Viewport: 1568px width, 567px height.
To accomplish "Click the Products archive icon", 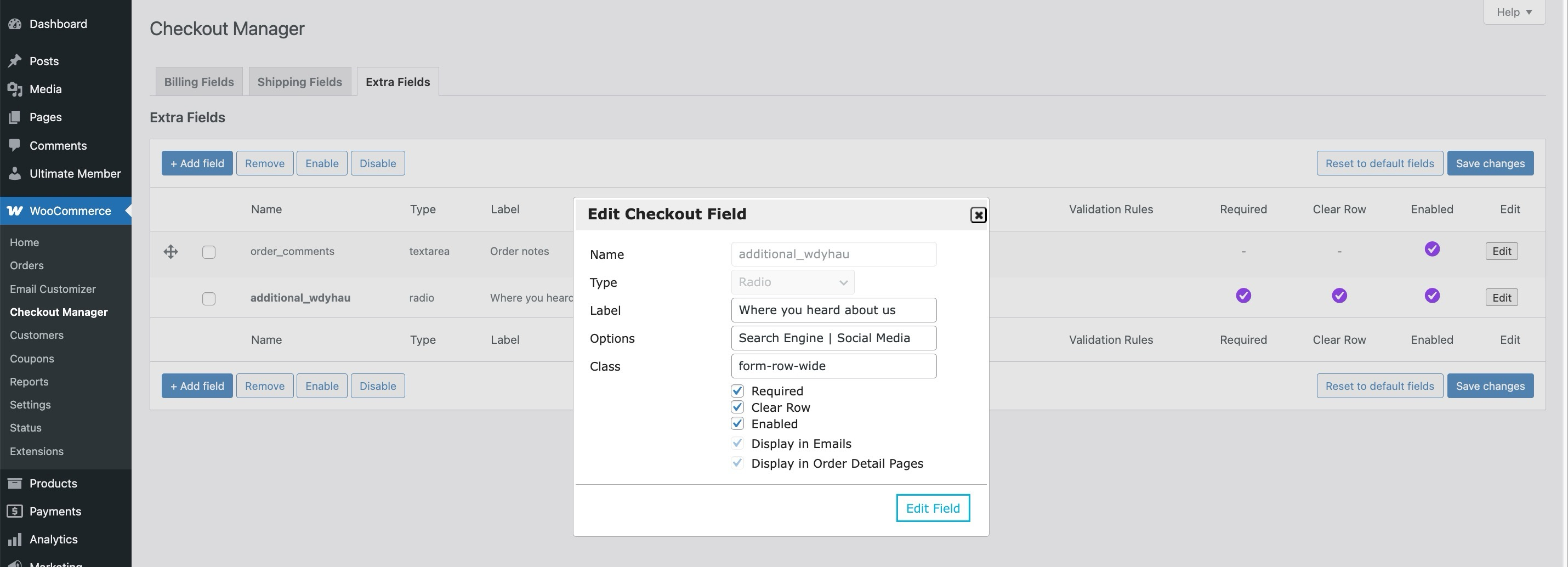I will (x=15, y=484).
